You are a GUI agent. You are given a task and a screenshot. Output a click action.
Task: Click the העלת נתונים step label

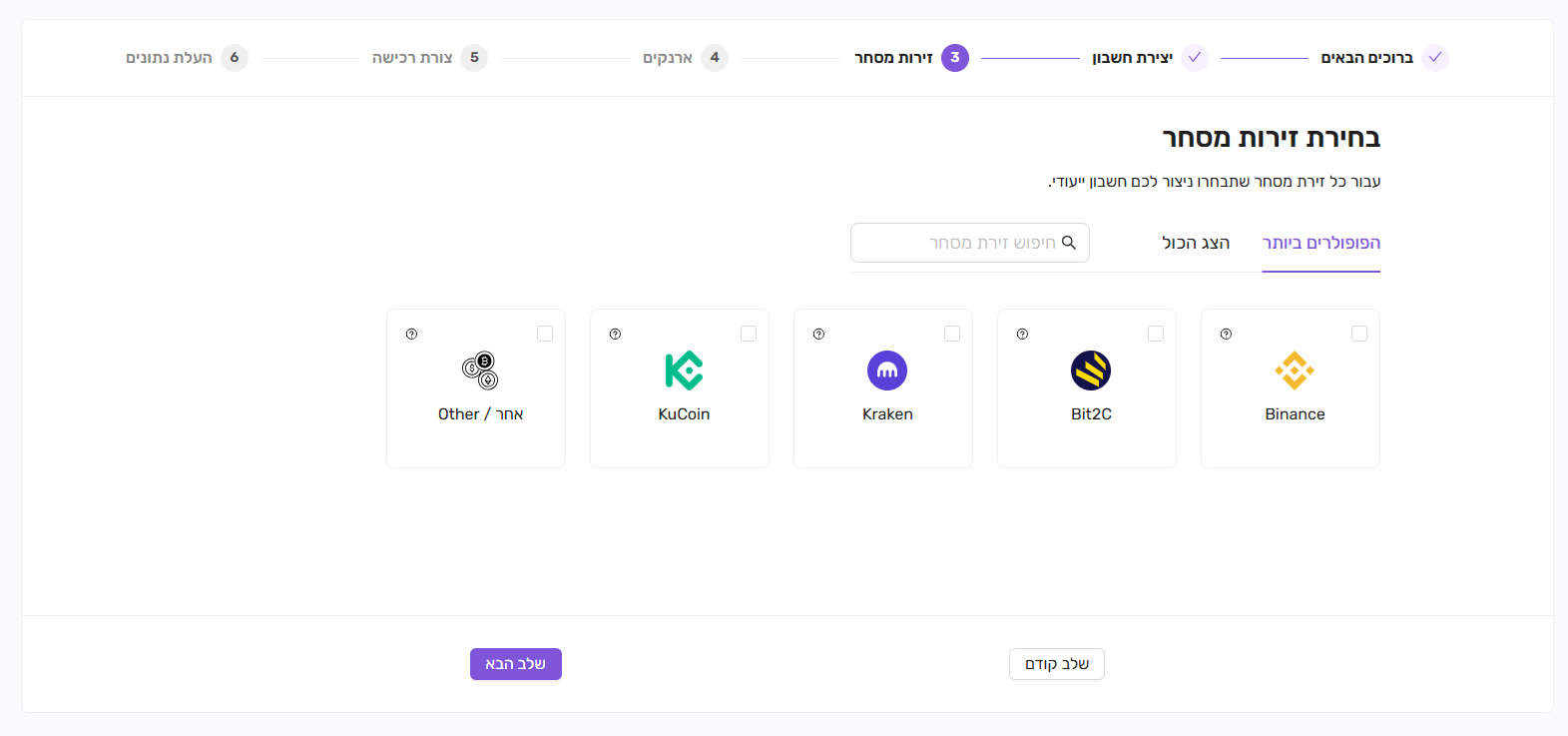tap(169, 58)
